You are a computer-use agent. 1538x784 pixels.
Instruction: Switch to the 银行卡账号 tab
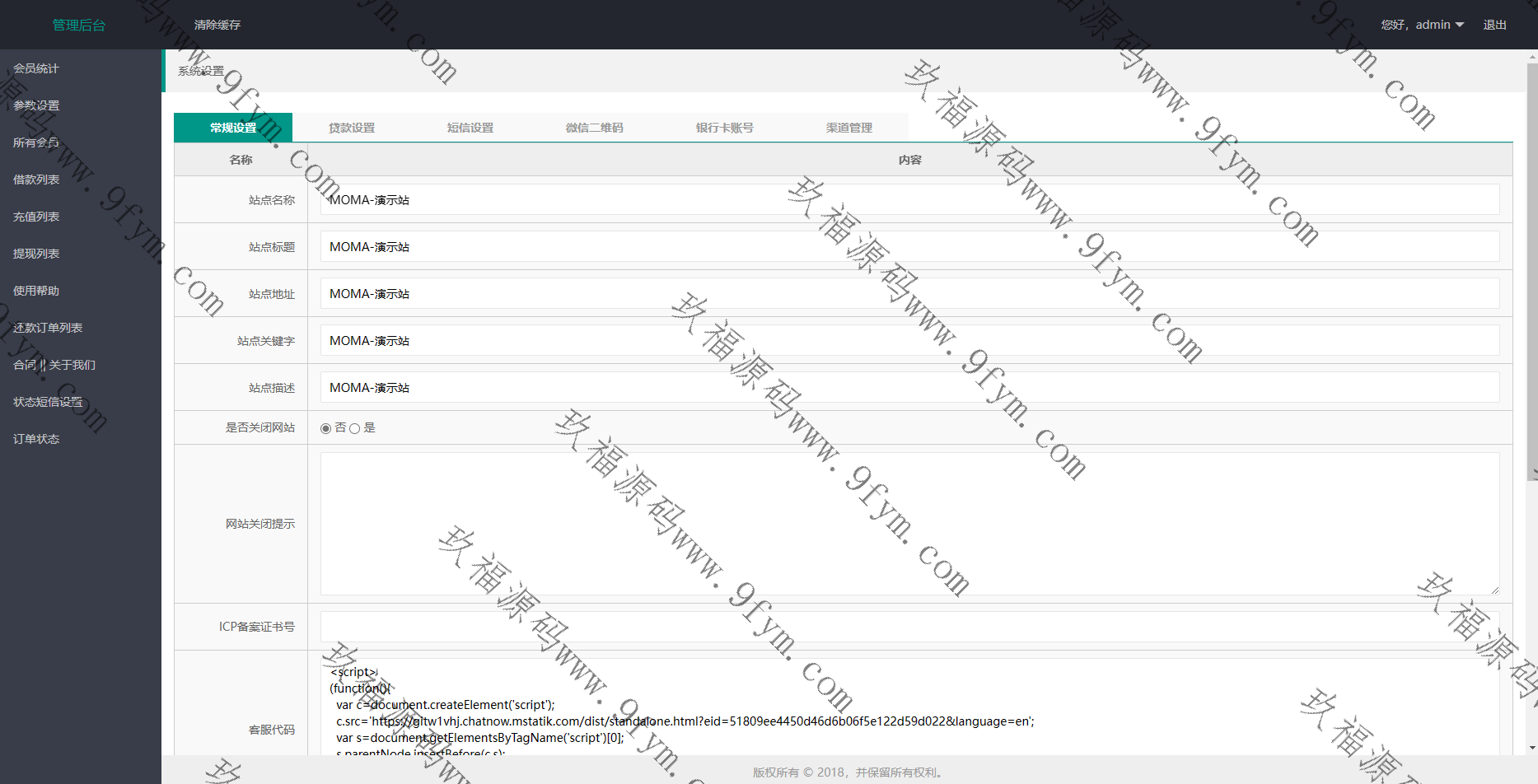pyautogui.click(x=724, y=128)
